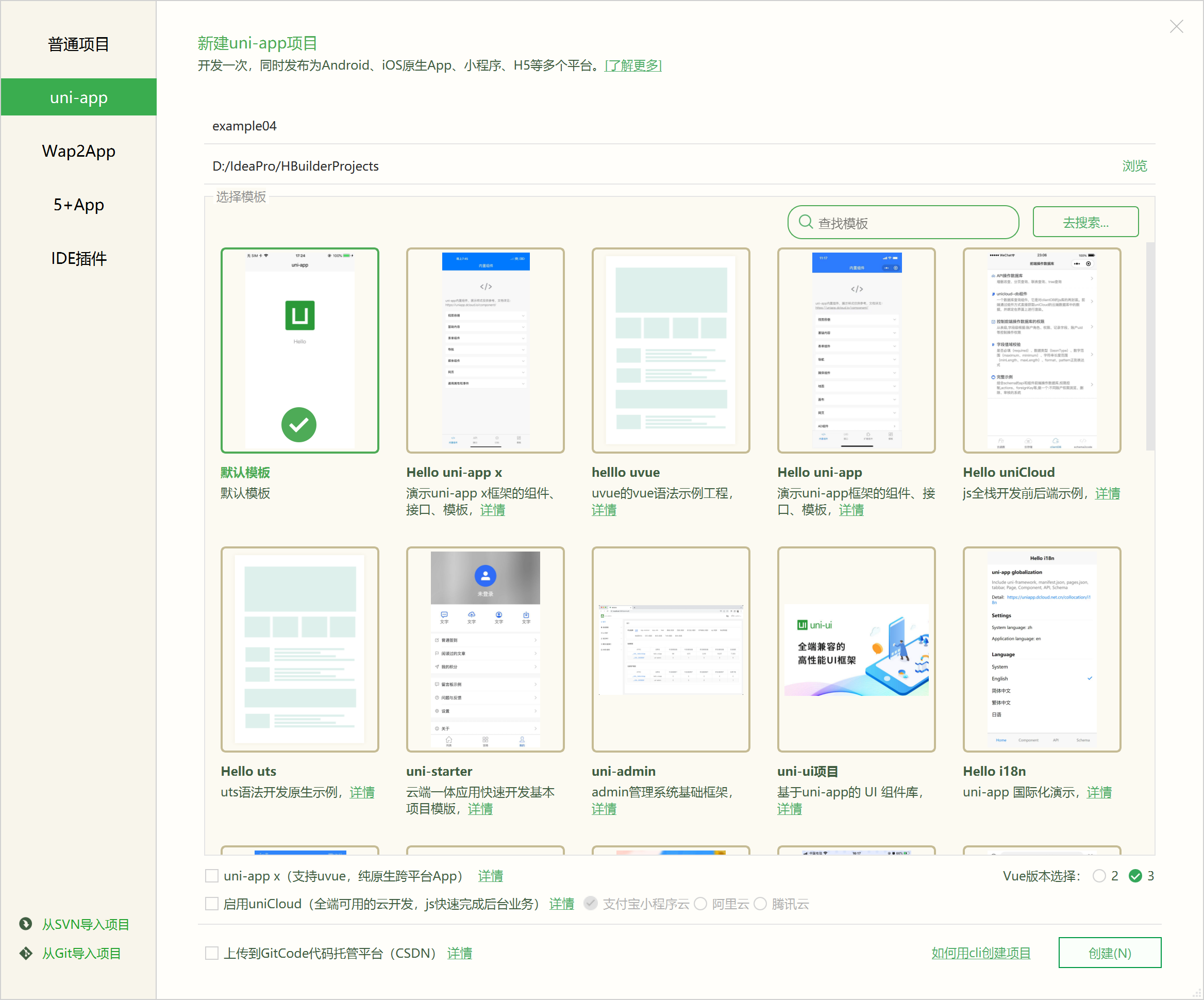Open the IDE插件 tab
The image size is (1204, 1000).
pos(78,259)
